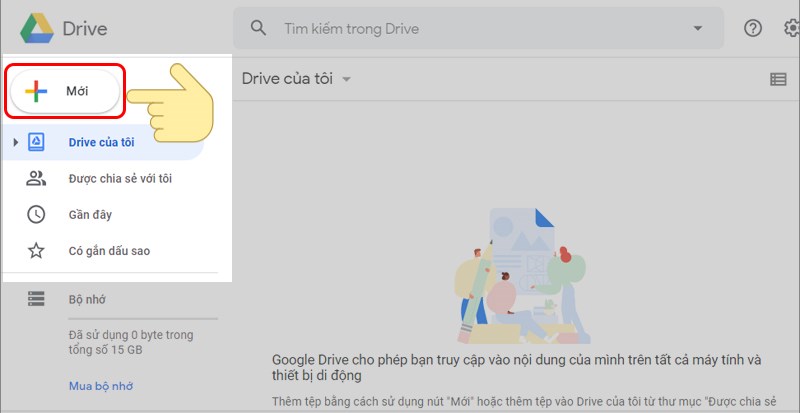This screenshot has height=413, width=800.
Task: Click the Đã sử dụng 0 byte text
Action: [131, 343]
